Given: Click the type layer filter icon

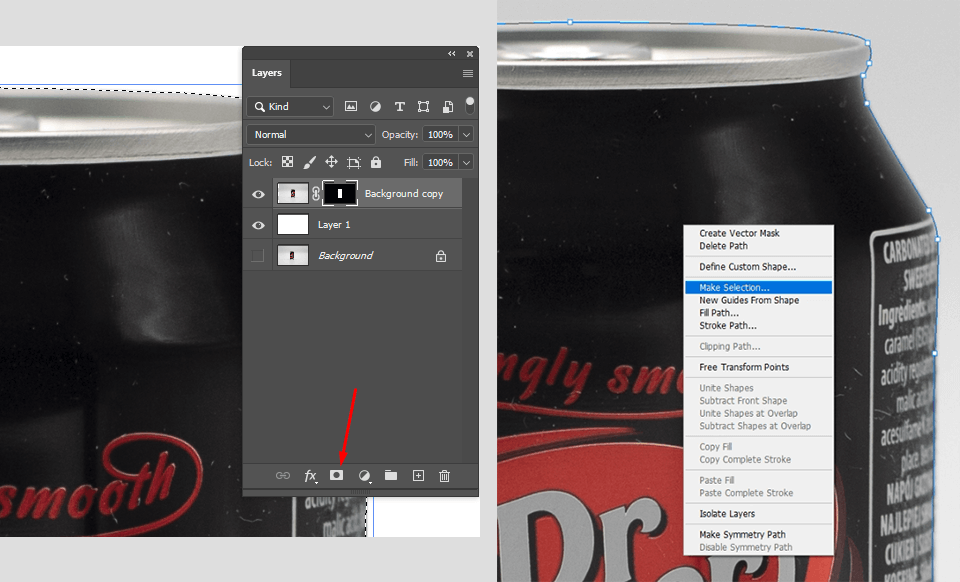Looking at the screenshot, I should click(400, 106).
